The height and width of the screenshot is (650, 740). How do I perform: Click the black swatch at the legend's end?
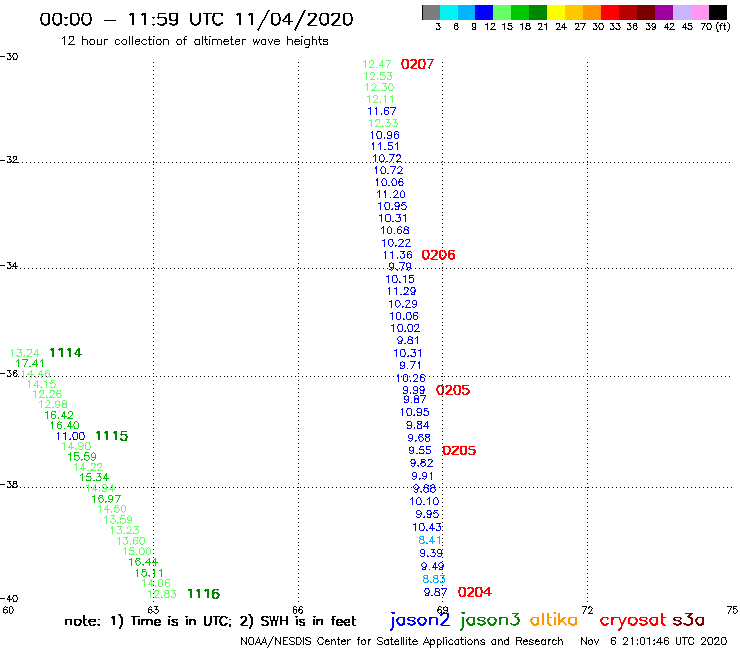tap(718, 13)
